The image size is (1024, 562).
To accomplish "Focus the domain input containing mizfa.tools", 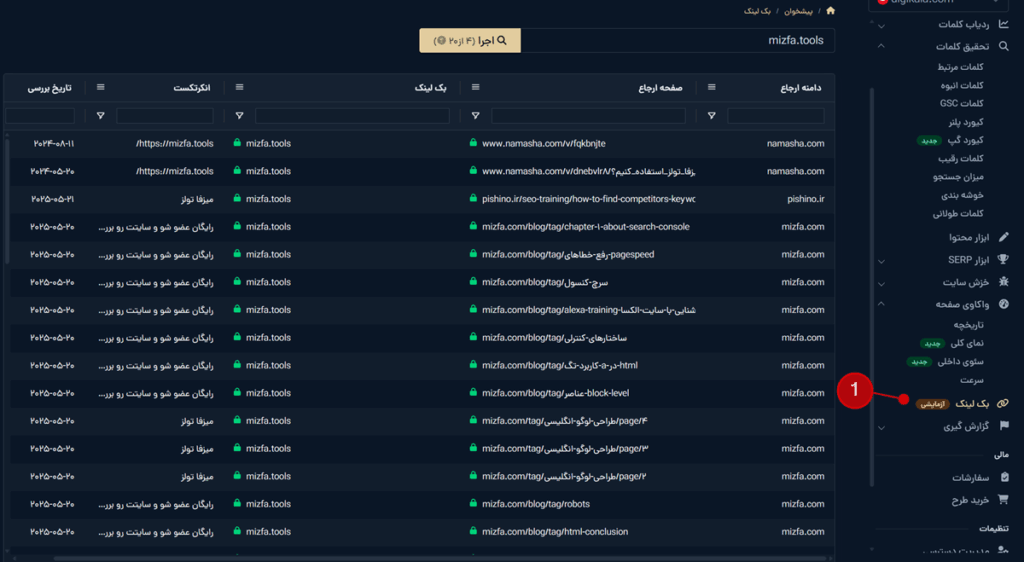I will pyautogui.click(x=680, y=41).
